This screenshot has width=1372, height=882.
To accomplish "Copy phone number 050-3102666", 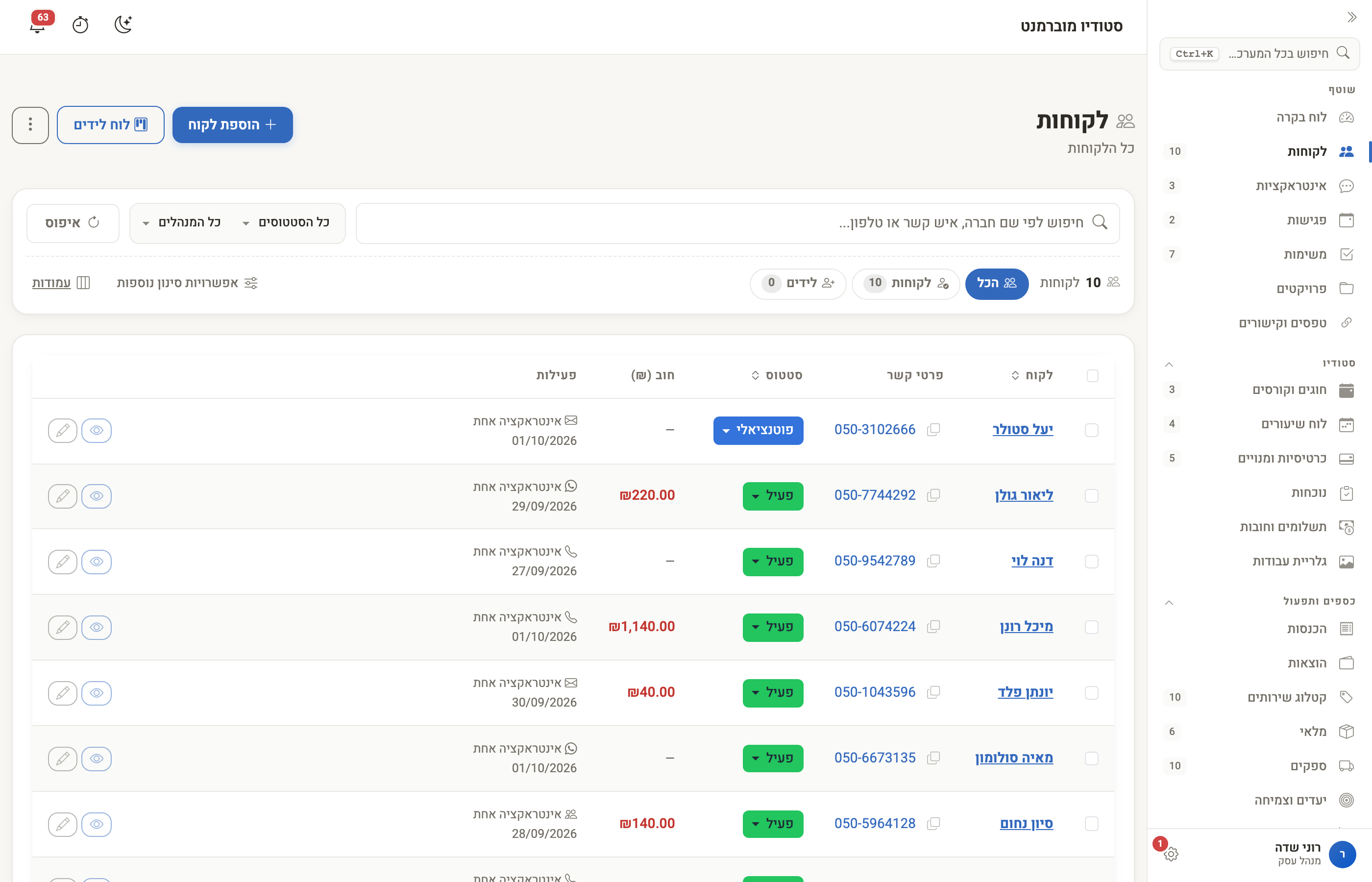I will click(933, 430).
